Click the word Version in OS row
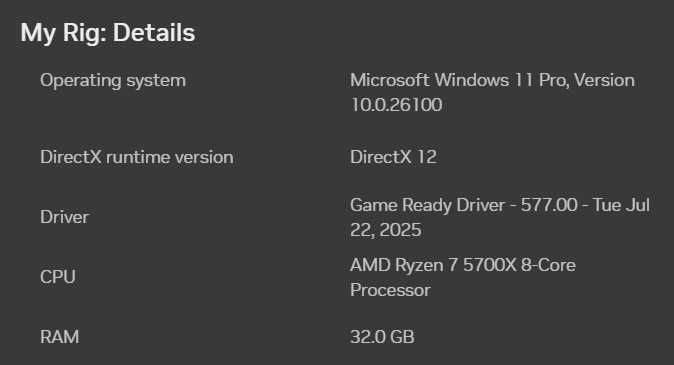 pos(604,80)
